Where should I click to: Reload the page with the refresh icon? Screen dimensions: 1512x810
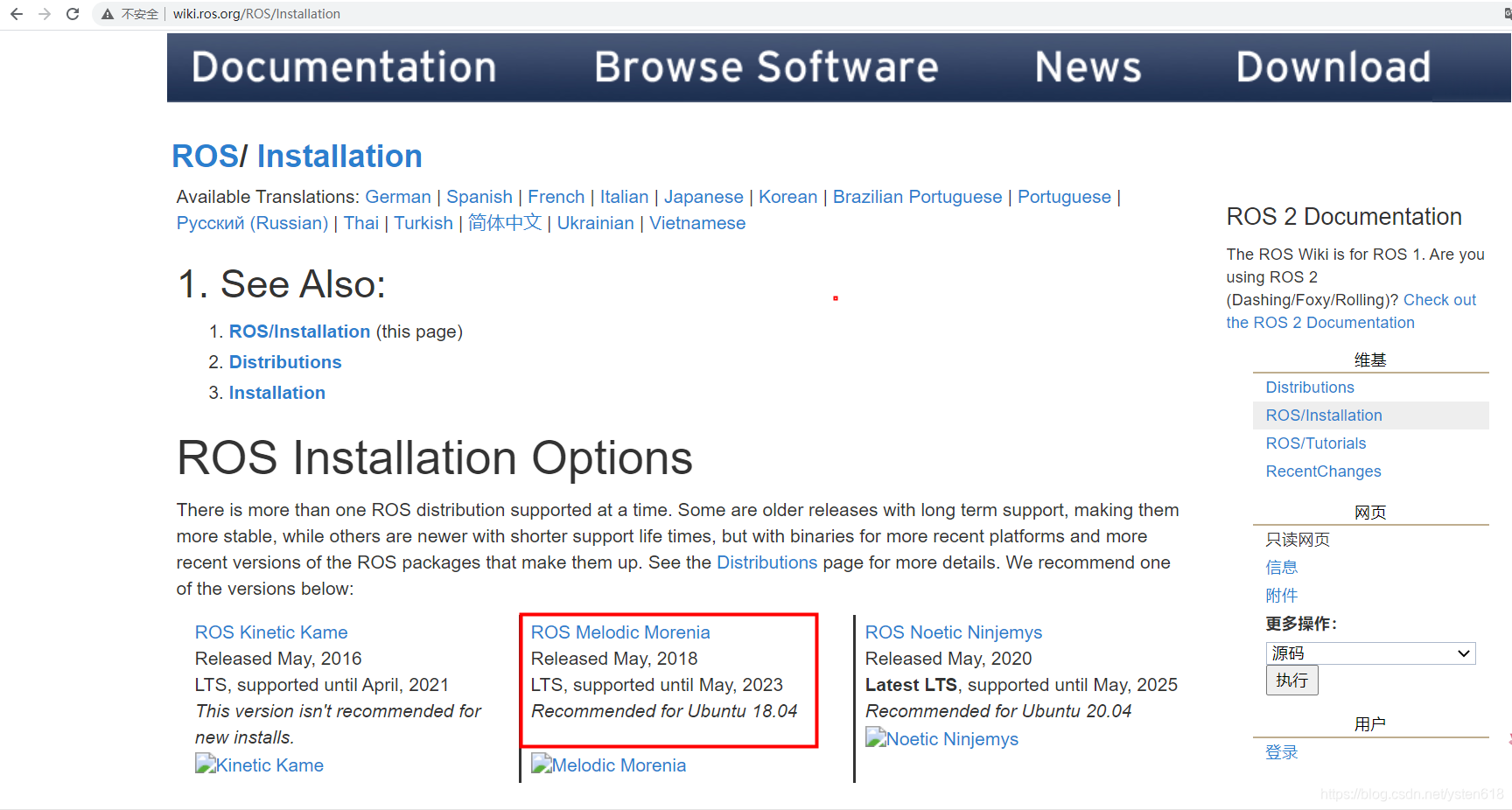point(73,13)
